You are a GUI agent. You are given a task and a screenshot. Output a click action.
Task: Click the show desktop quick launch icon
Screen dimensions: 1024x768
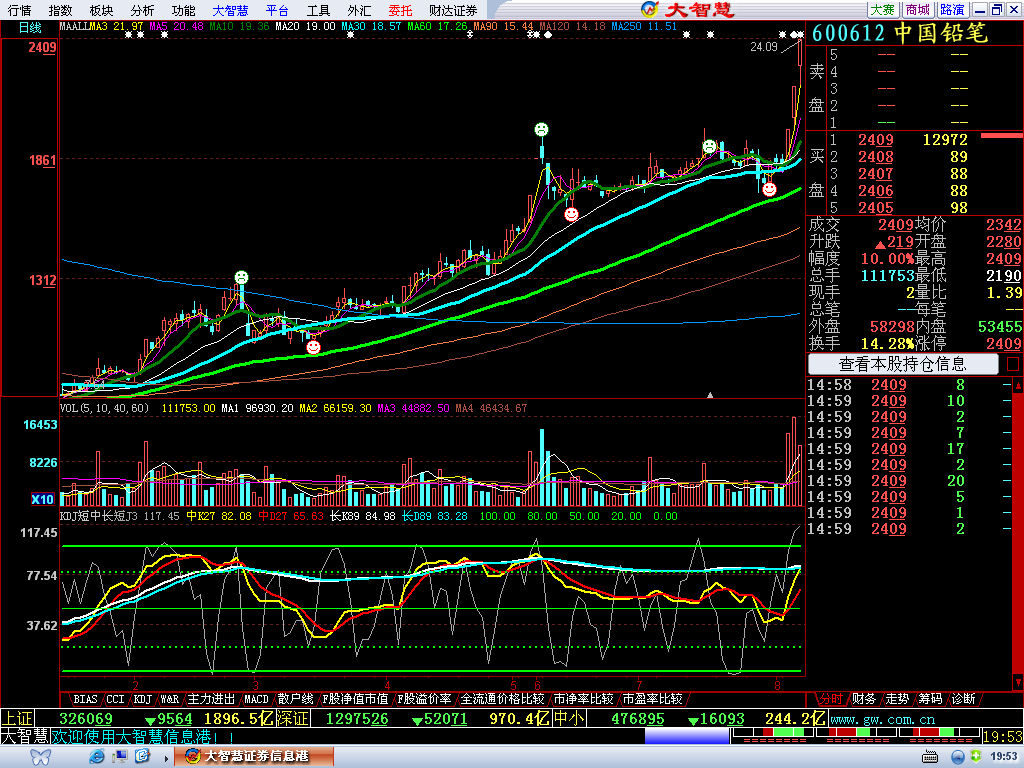[120, 757]
